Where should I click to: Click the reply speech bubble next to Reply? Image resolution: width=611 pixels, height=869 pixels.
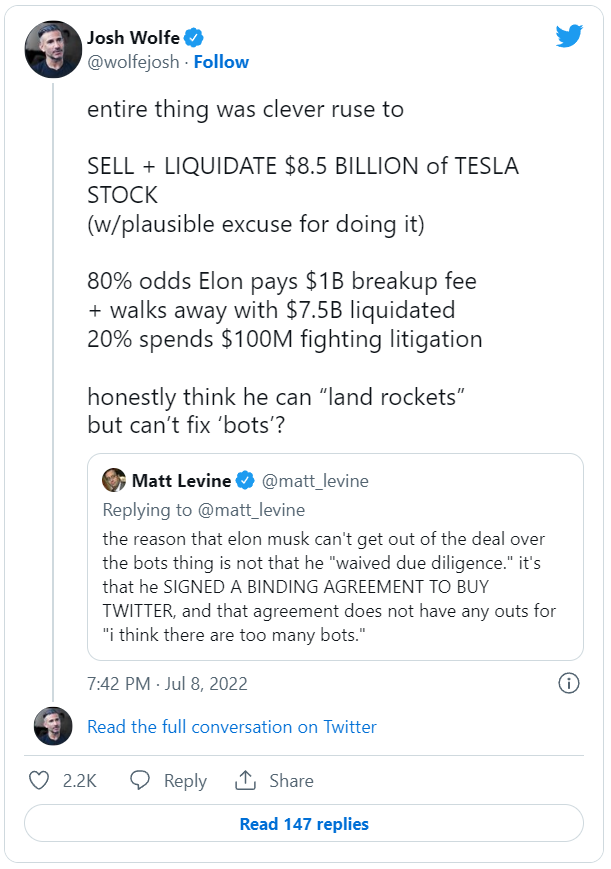(x=140, y=781)
